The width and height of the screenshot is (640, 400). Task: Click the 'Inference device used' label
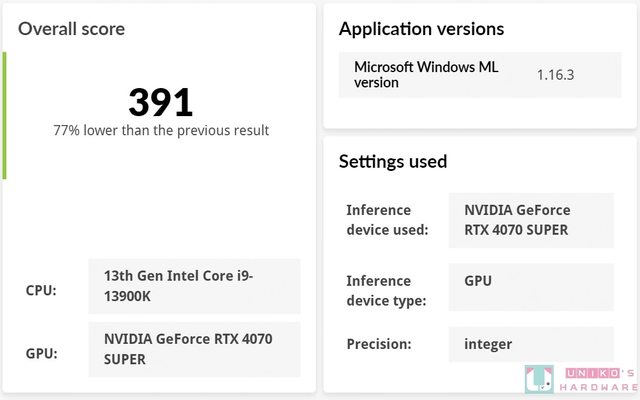[387, 220]
